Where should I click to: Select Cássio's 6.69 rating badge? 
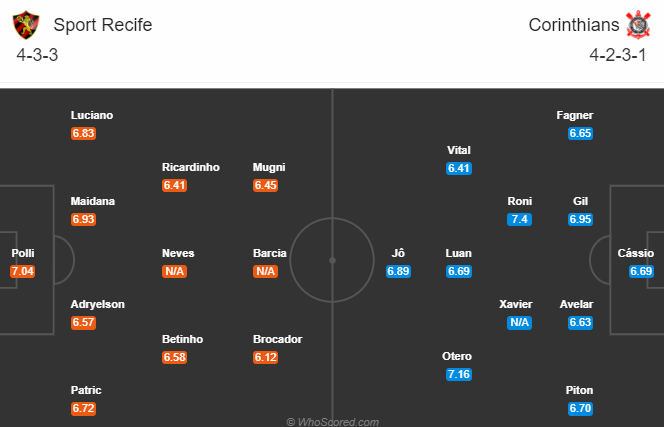coord(641,271)
